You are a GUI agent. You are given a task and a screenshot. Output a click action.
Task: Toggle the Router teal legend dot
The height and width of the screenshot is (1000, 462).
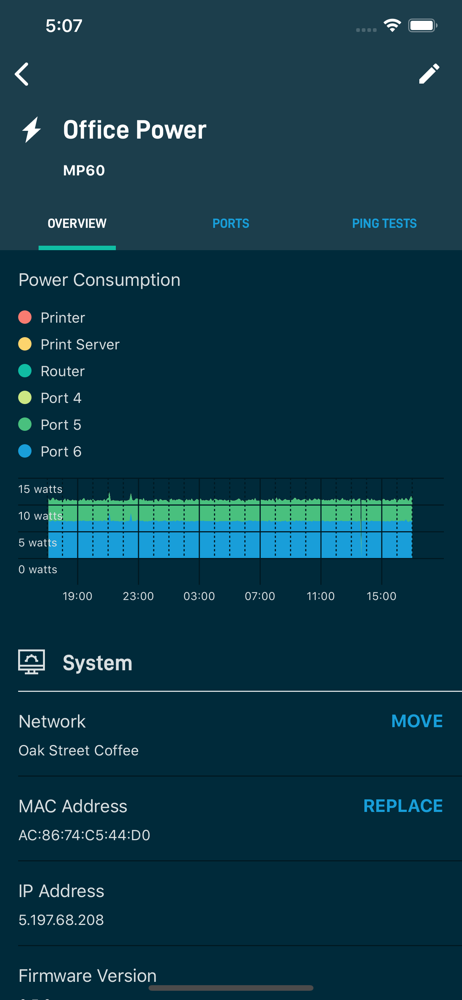pos(26,371)
